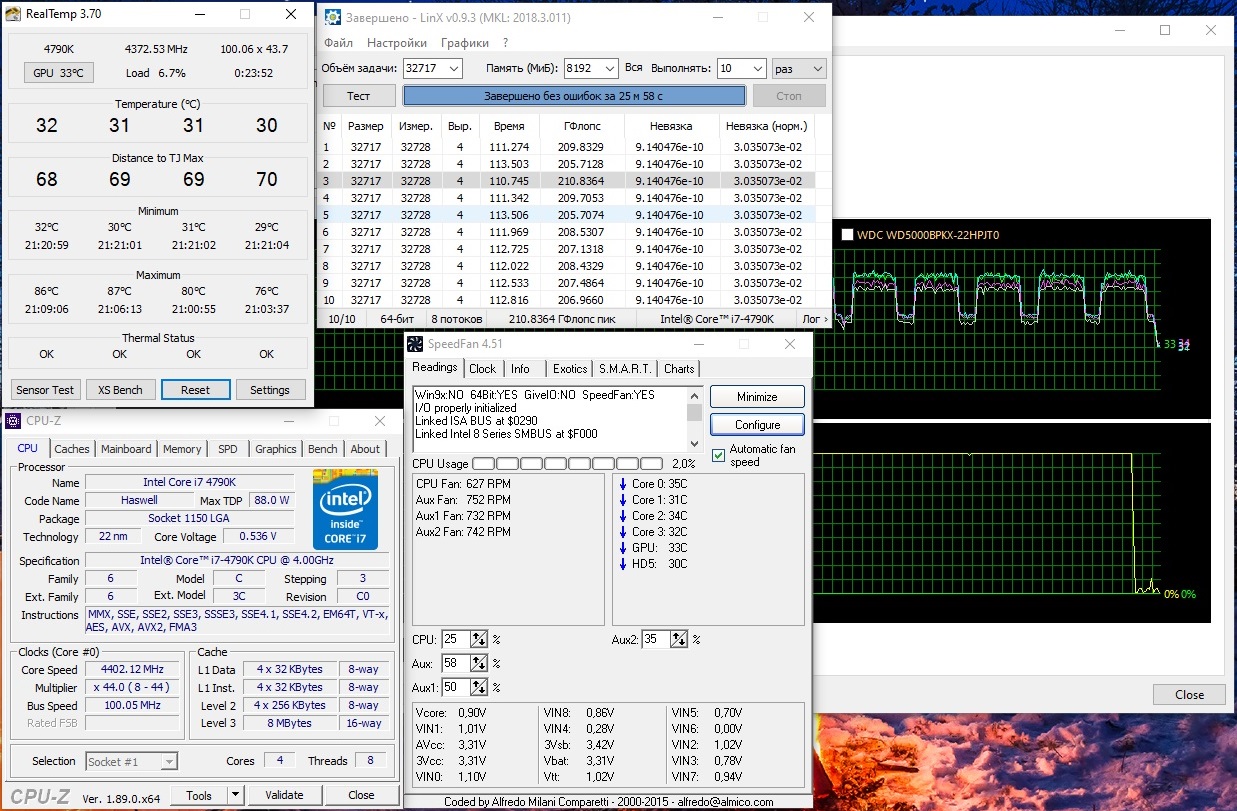Viewport: 1237px width, 811px height.
Task: Click the CPU-Z title bar icon
Action: click(x=12, y=422)
